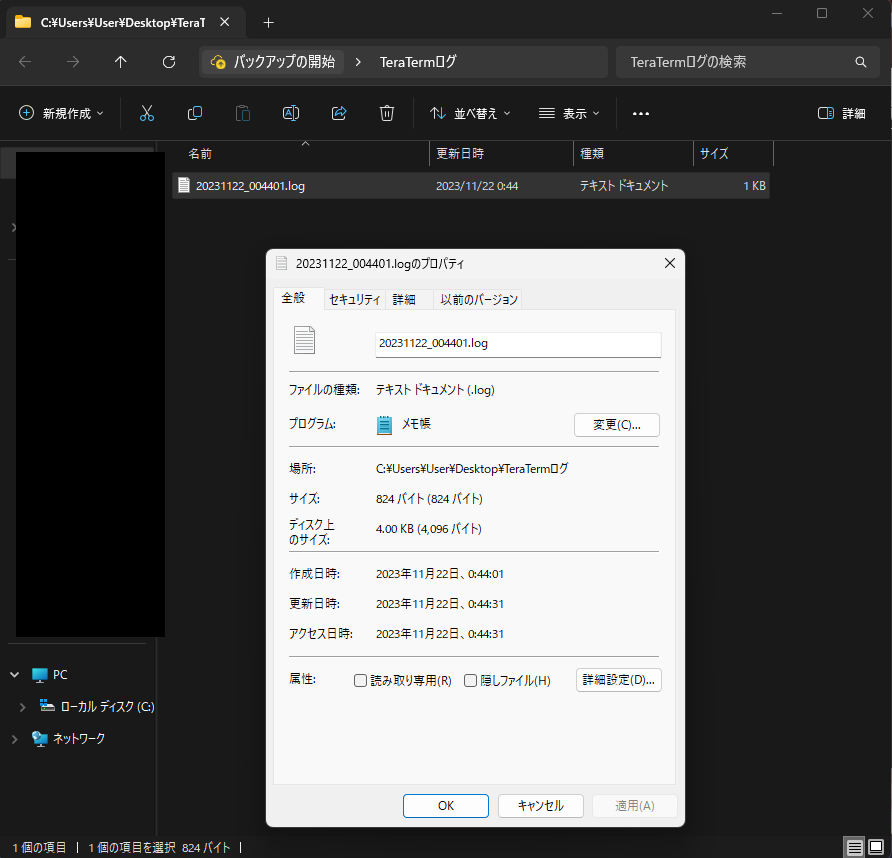This screenshot has width=892, height=858.
Task: Go forward with the right arrow
Action: [x=73, y=61]
